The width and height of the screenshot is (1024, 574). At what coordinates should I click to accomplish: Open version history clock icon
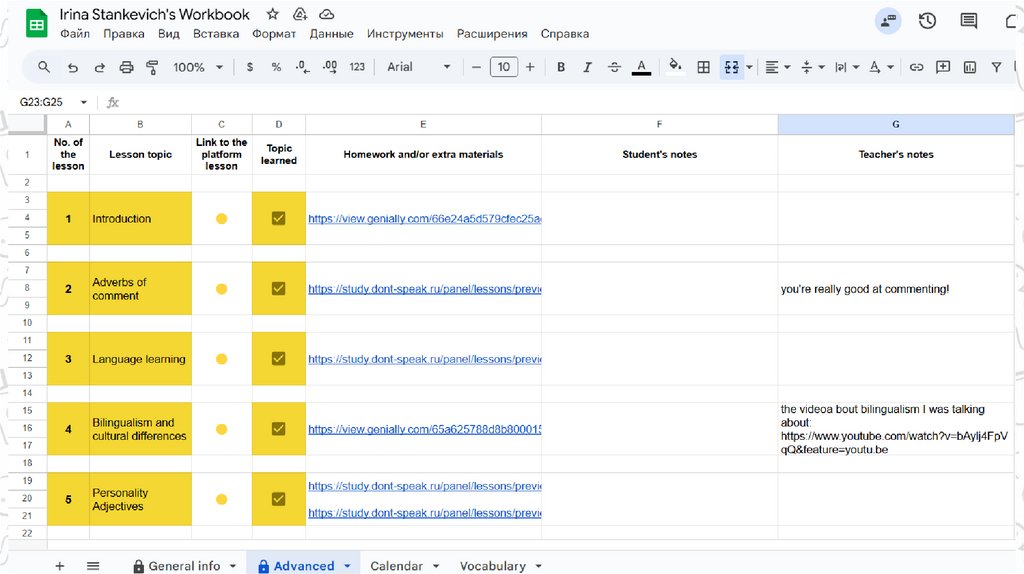tap(927, 21)
